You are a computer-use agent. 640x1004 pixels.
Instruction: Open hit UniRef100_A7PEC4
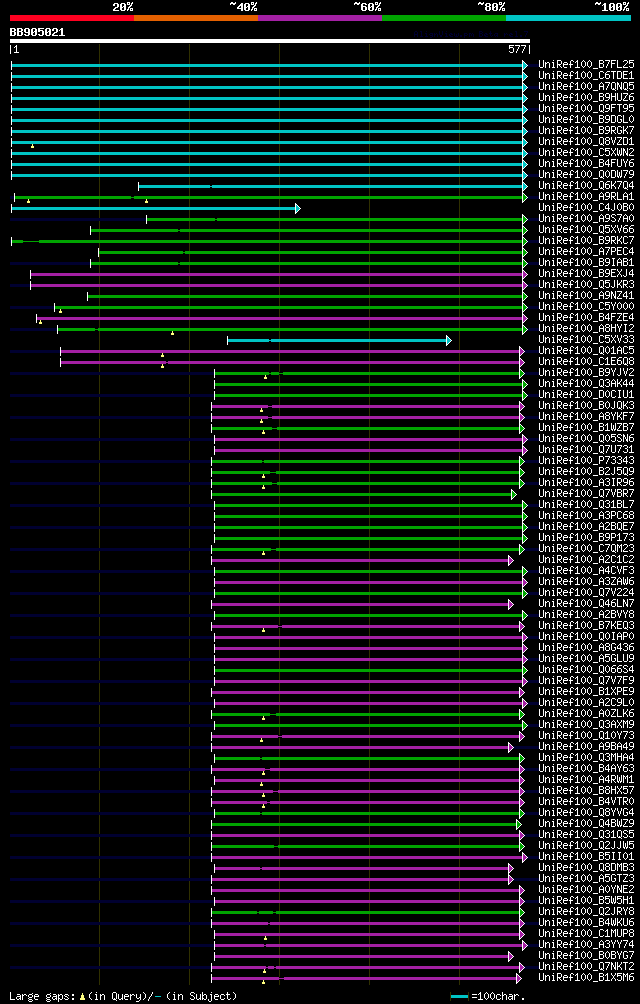click(x=586, y=252)
